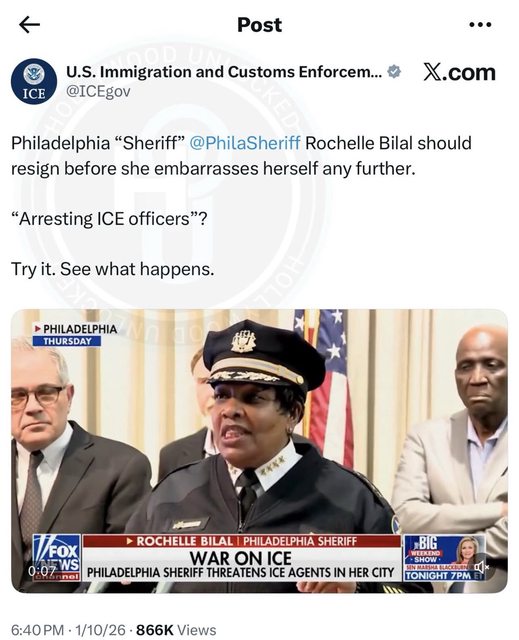
Task: Unmute the video with speaker icon
Action: (480, 567)
